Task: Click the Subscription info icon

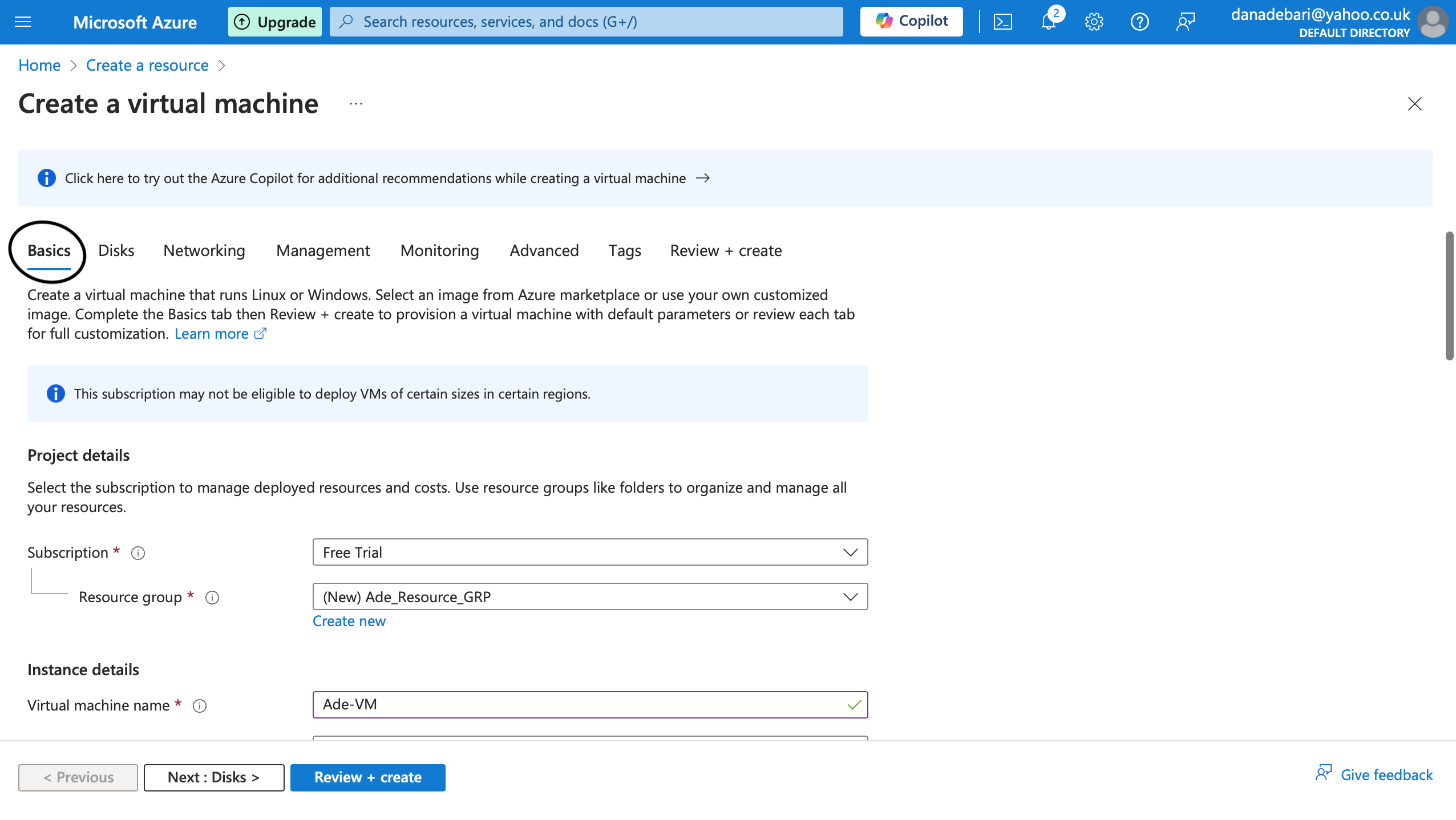Action: [138, 553]
